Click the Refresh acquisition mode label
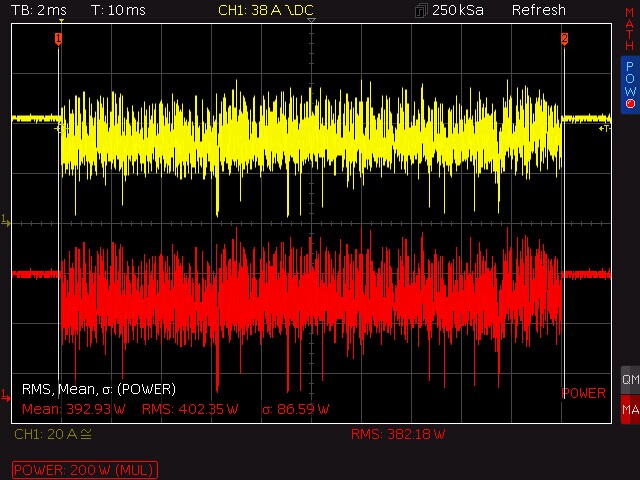This screenshot has height=480, width=640. [538, 10]
